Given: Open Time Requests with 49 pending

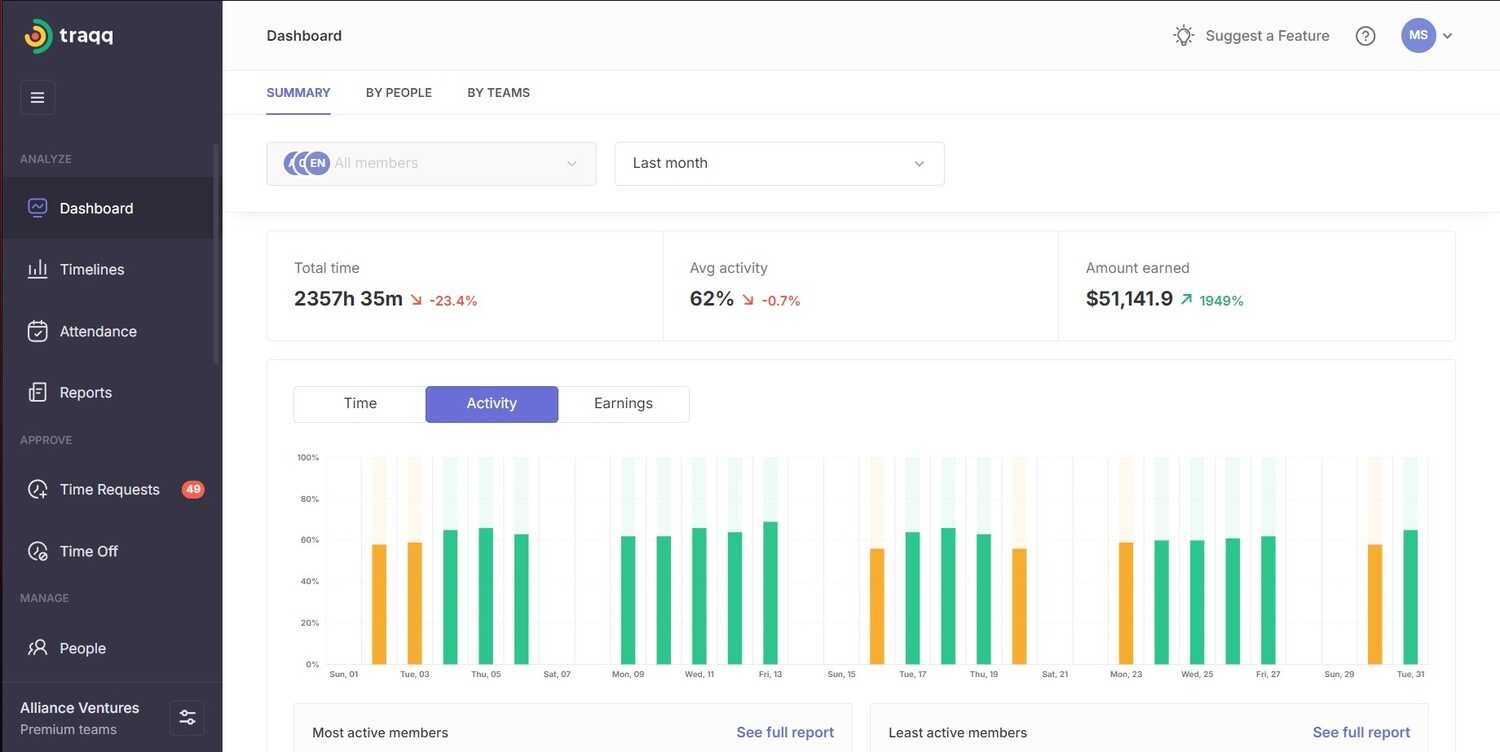Looking at the screenshot, I should [109, 488].
